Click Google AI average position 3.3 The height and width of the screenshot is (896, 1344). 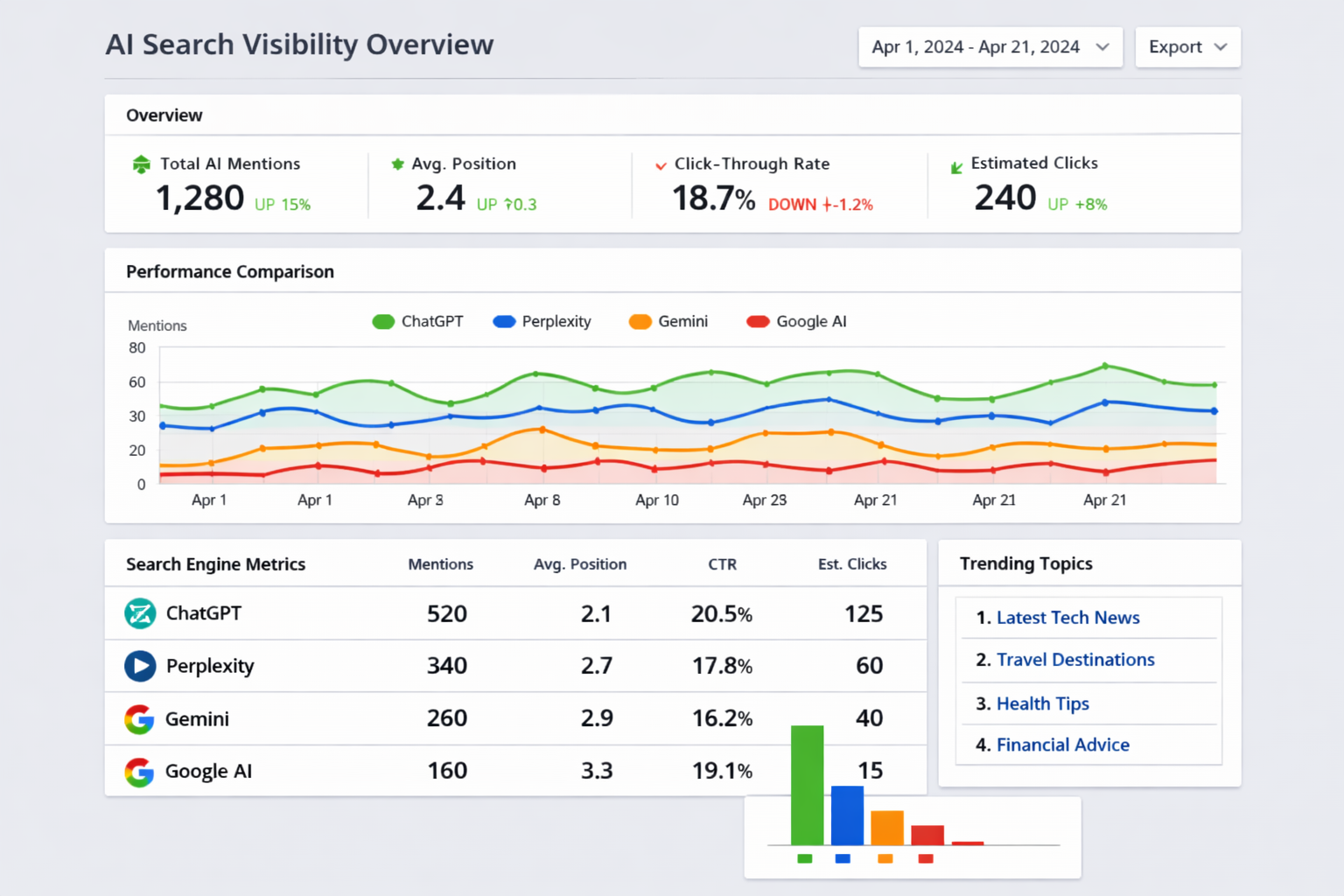[597, 771]
